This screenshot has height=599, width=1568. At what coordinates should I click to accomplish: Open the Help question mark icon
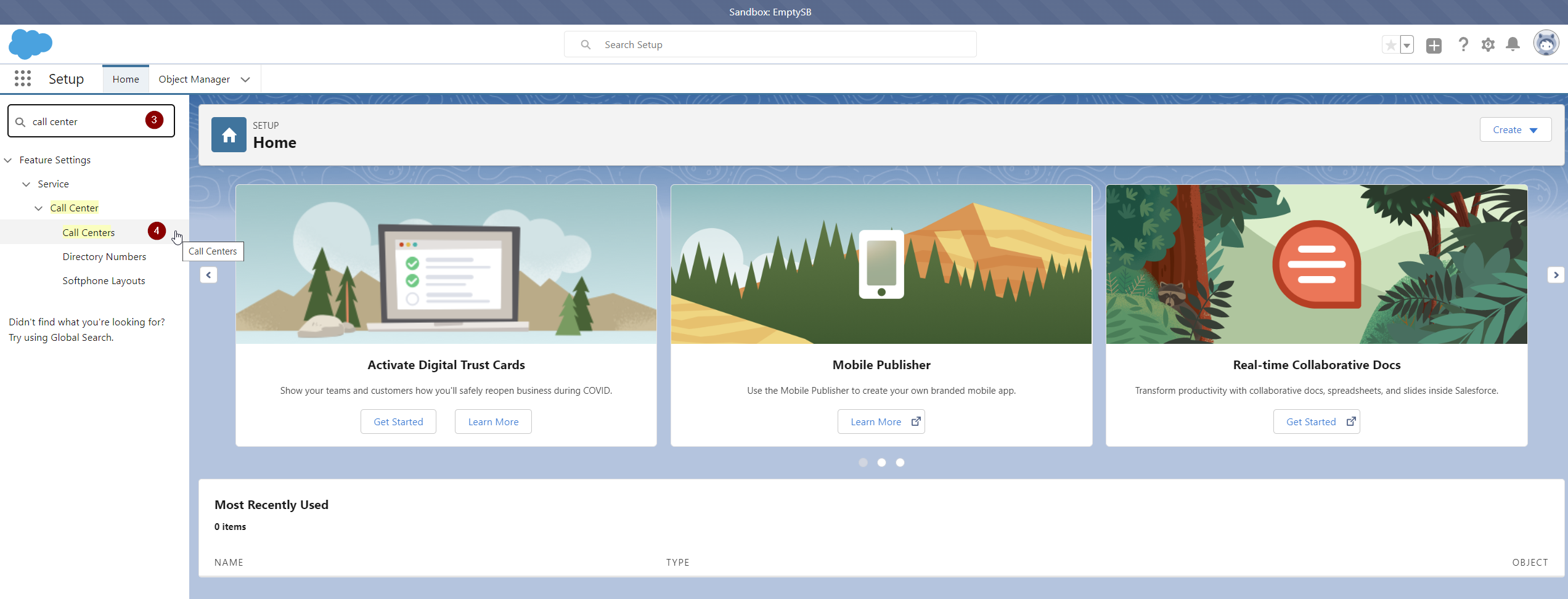[1463, 44]
